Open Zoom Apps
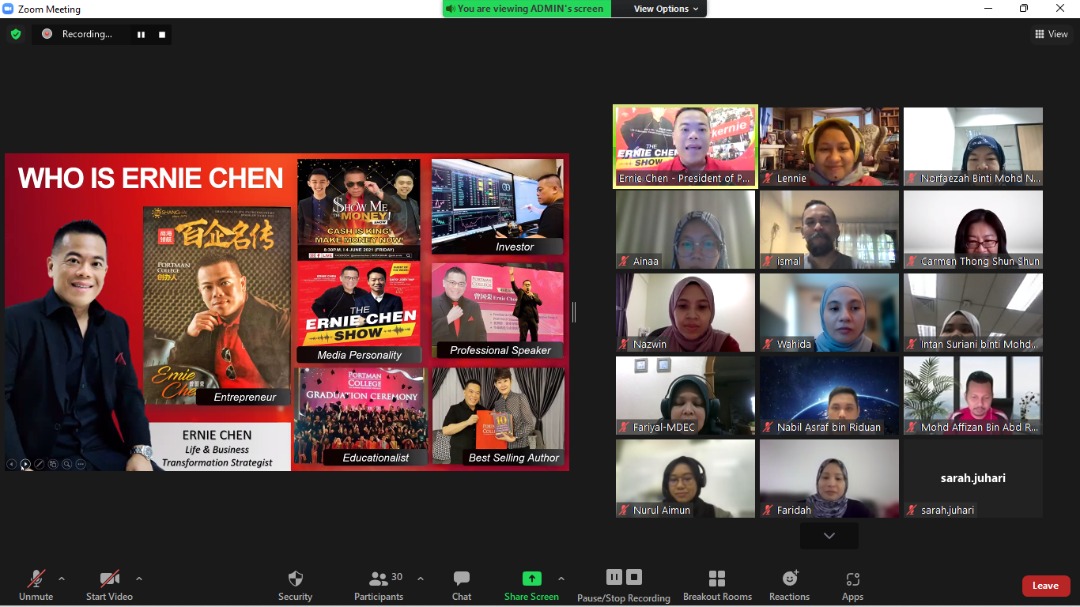1080x607 pixels. [853, 586]
